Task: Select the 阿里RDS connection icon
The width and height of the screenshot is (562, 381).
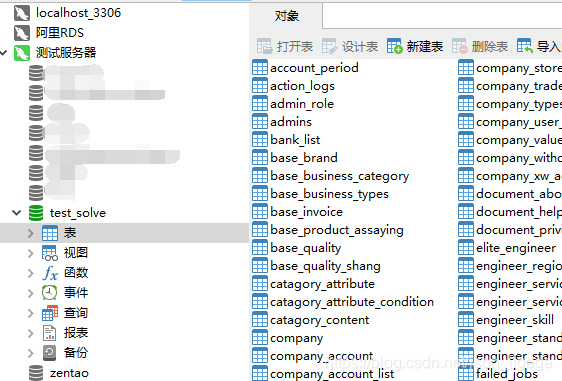Action: (22, 33)
